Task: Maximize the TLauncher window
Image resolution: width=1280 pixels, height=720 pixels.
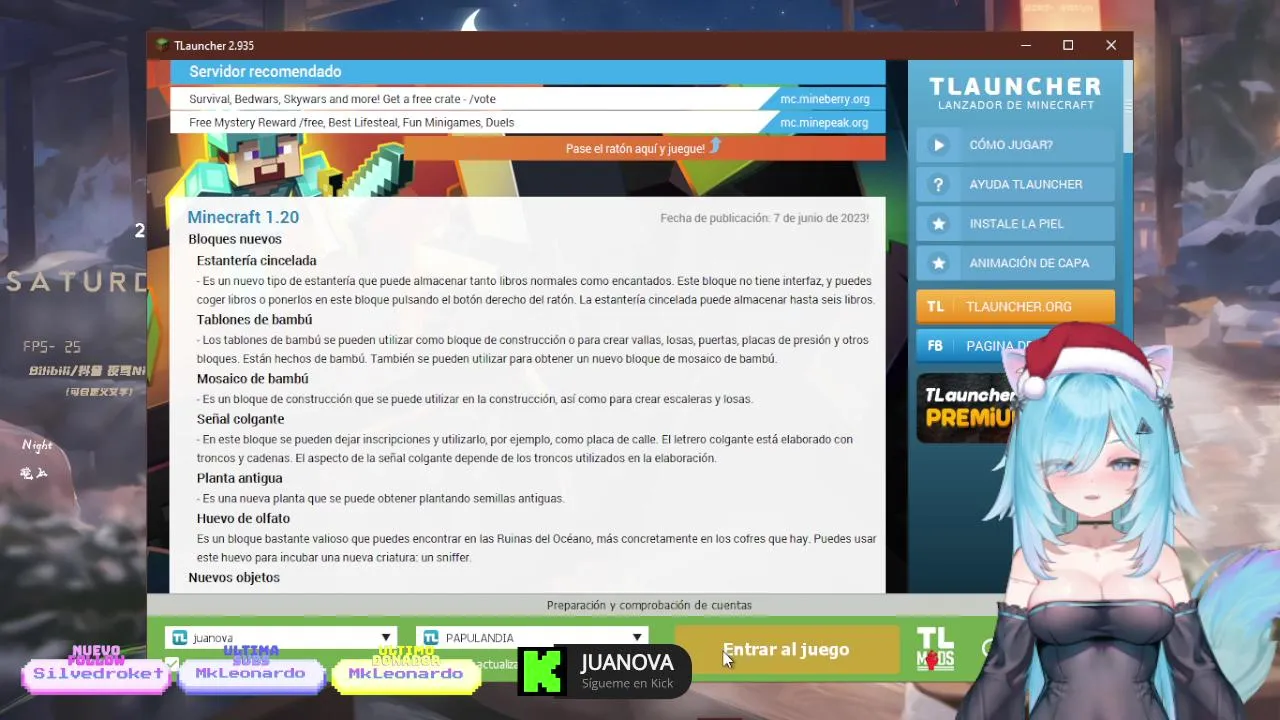Action: point(1068,45)
